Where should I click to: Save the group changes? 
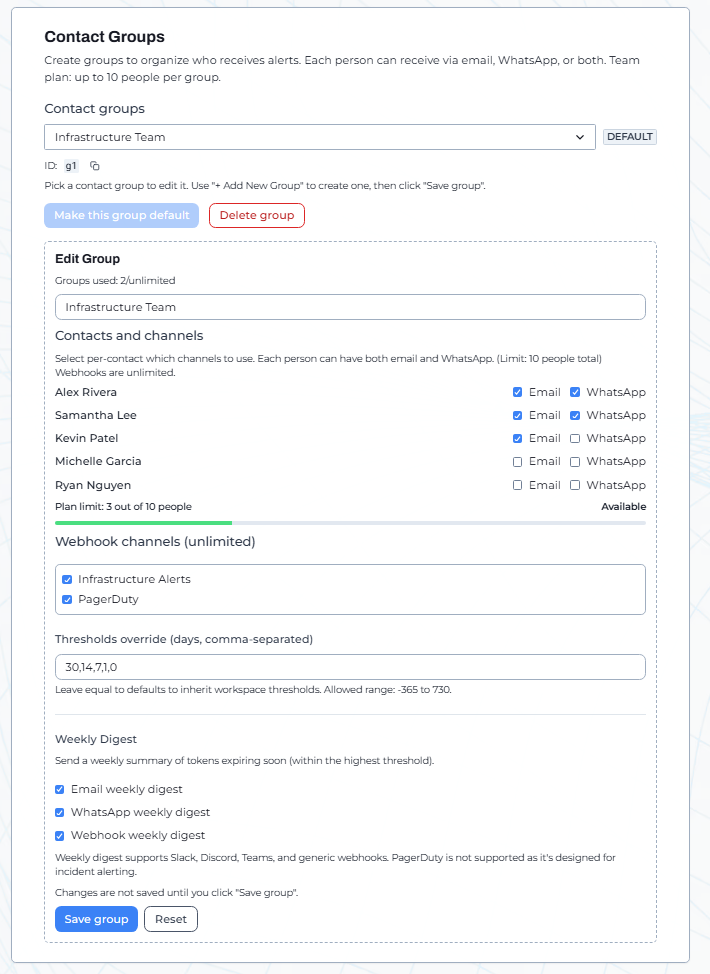tap(96, 918)
